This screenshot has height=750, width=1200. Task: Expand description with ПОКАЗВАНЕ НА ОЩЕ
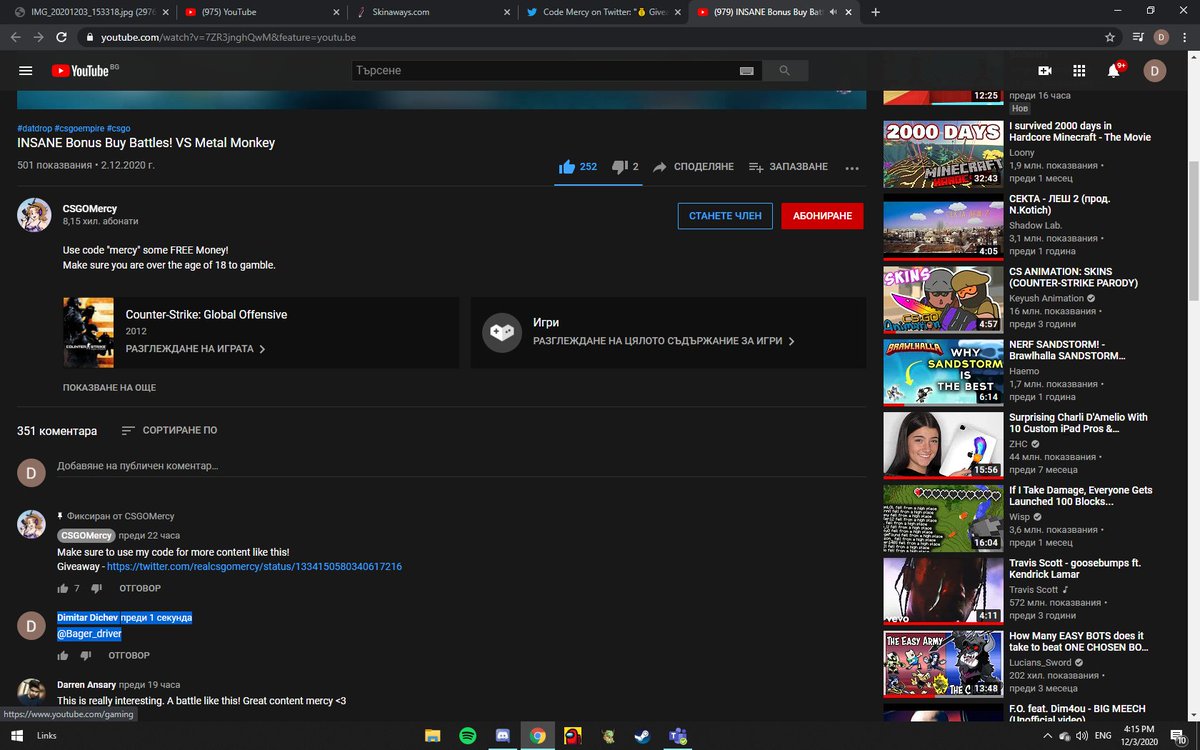tap(109, 387)
